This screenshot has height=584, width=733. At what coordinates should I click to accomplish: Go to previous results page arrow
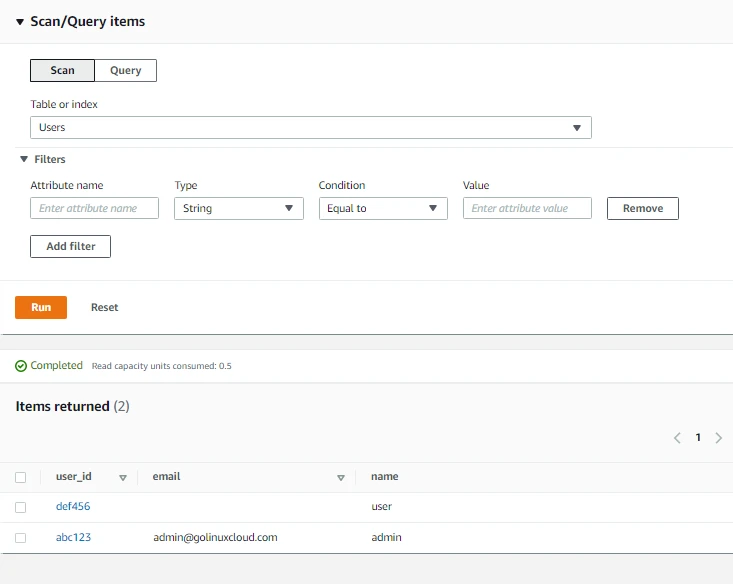click(x=677, y=438)
